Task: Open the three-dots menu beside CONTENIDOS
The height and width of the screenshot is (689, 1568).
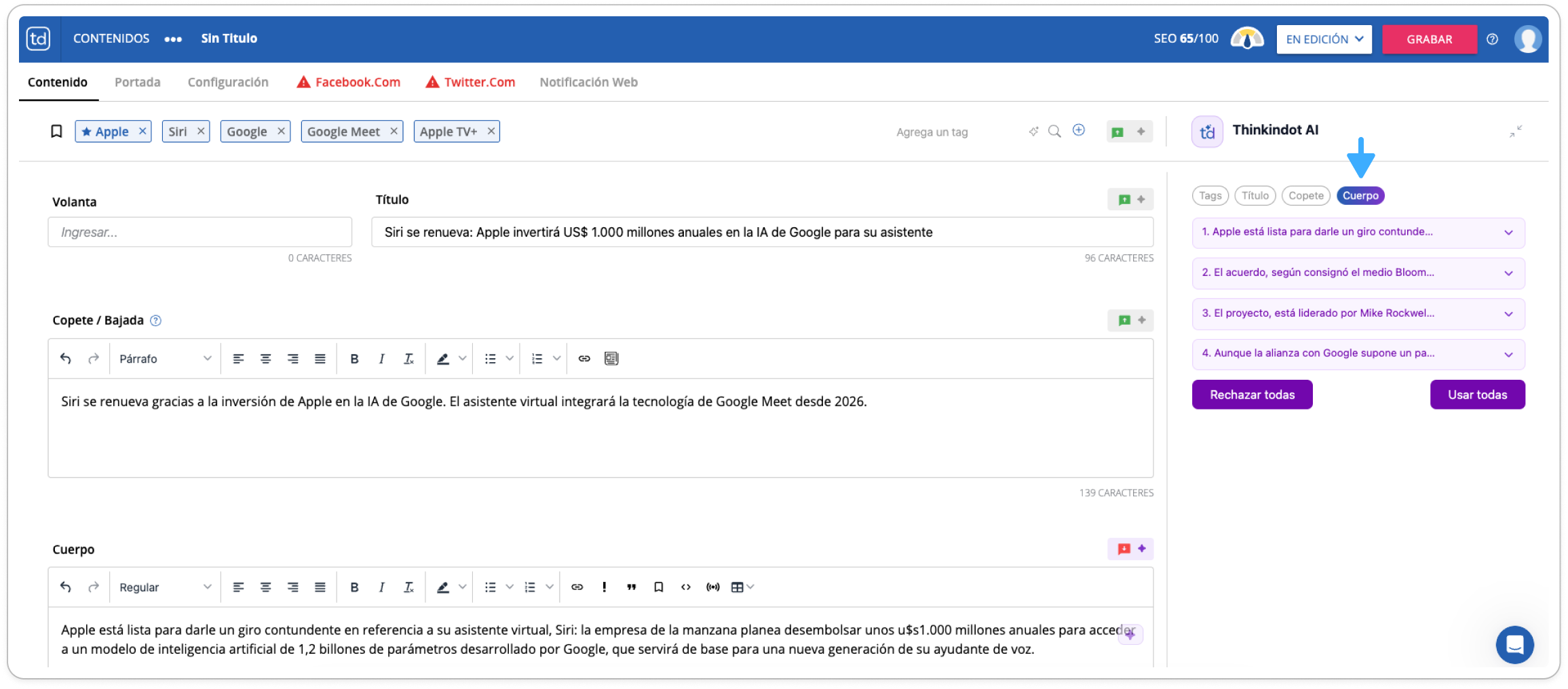Action: 173,39
